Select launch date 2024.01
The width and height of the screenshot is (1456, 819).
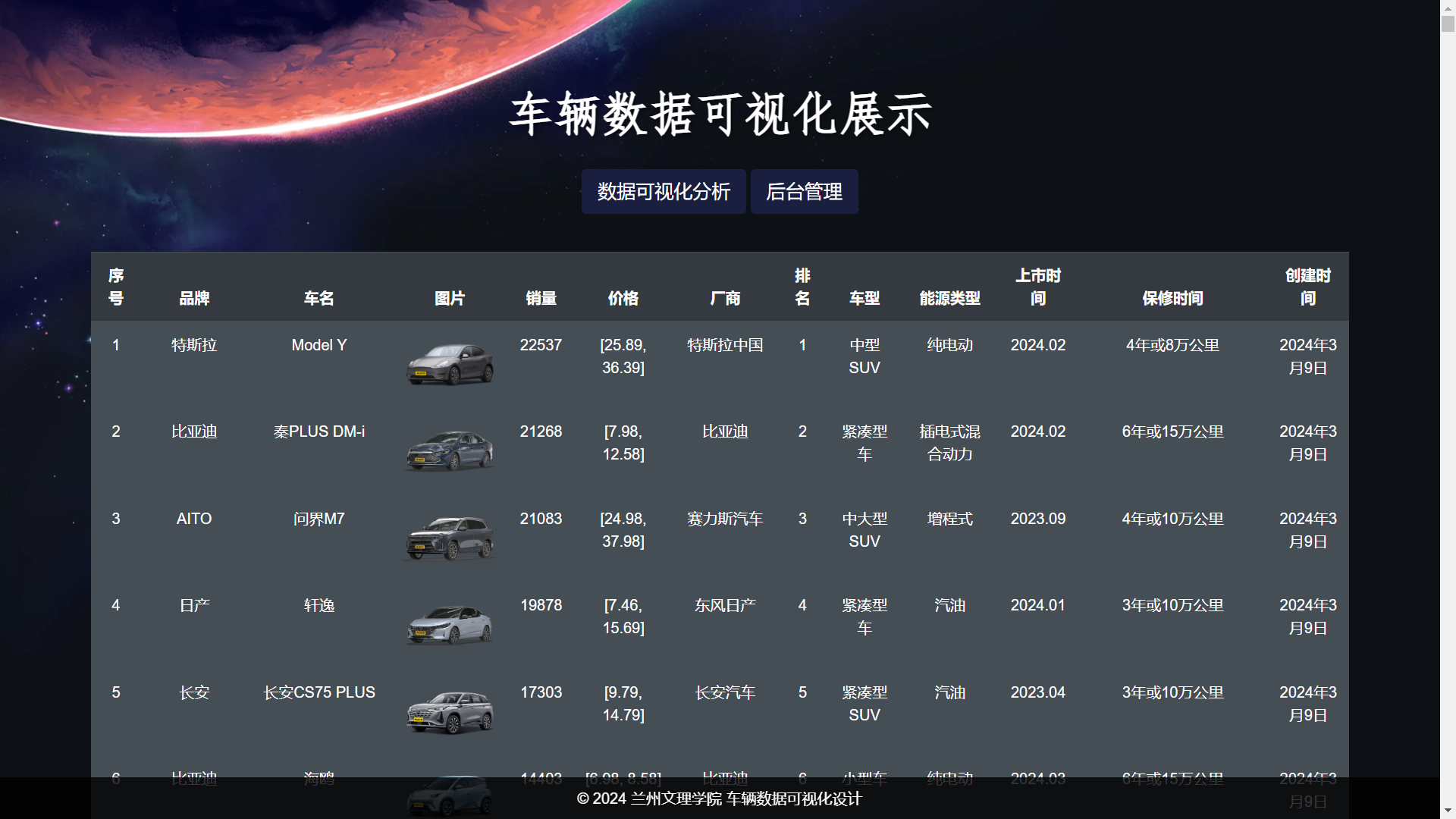tap(1038, 605)
